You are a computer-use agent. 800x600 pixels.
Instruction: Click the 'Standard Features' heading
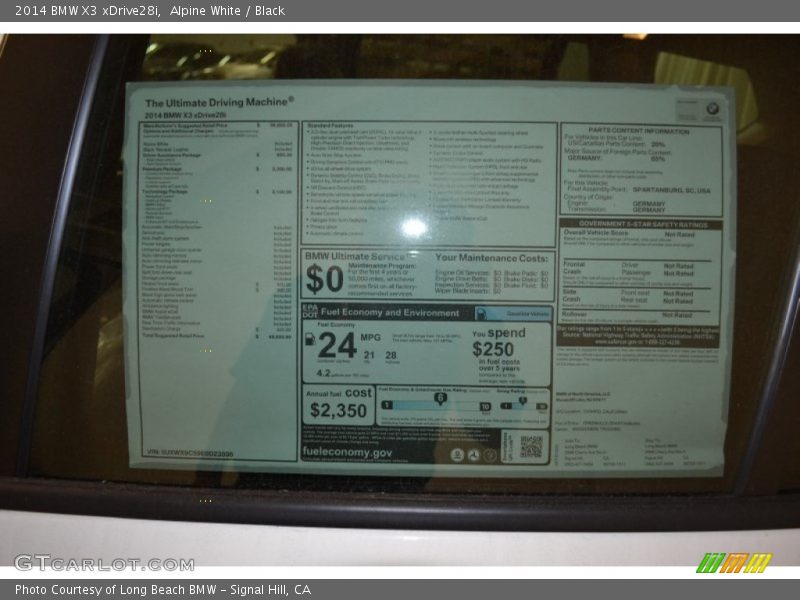point(331,125)
